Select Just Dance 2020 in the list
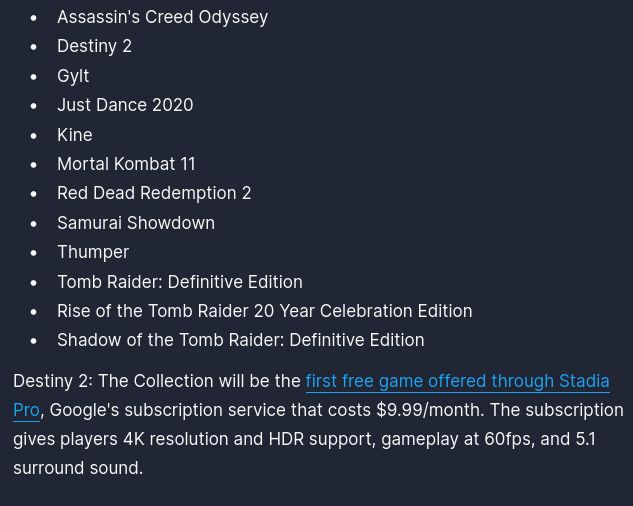 pyautogui.click(x=125, y=105)
